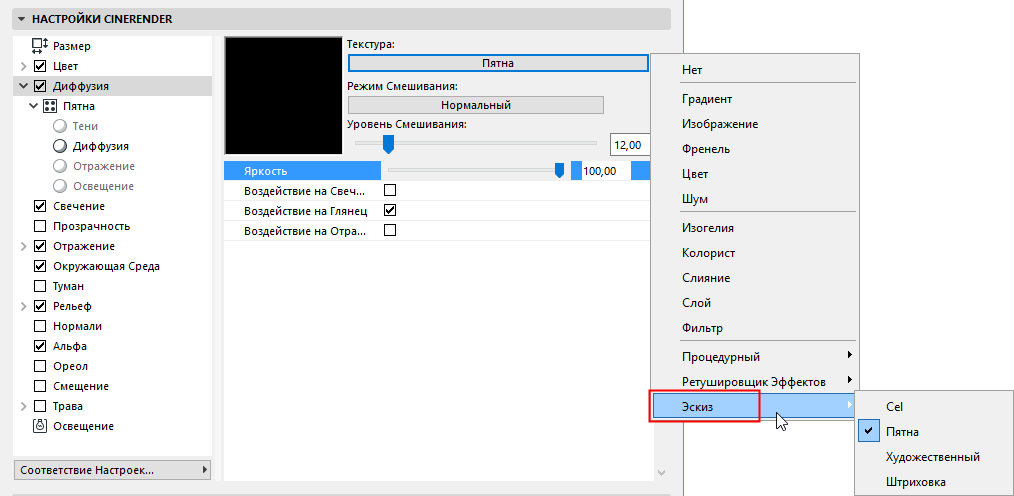
Task: Choose Изображение in texture menu
Action: [x=754, y=124]
